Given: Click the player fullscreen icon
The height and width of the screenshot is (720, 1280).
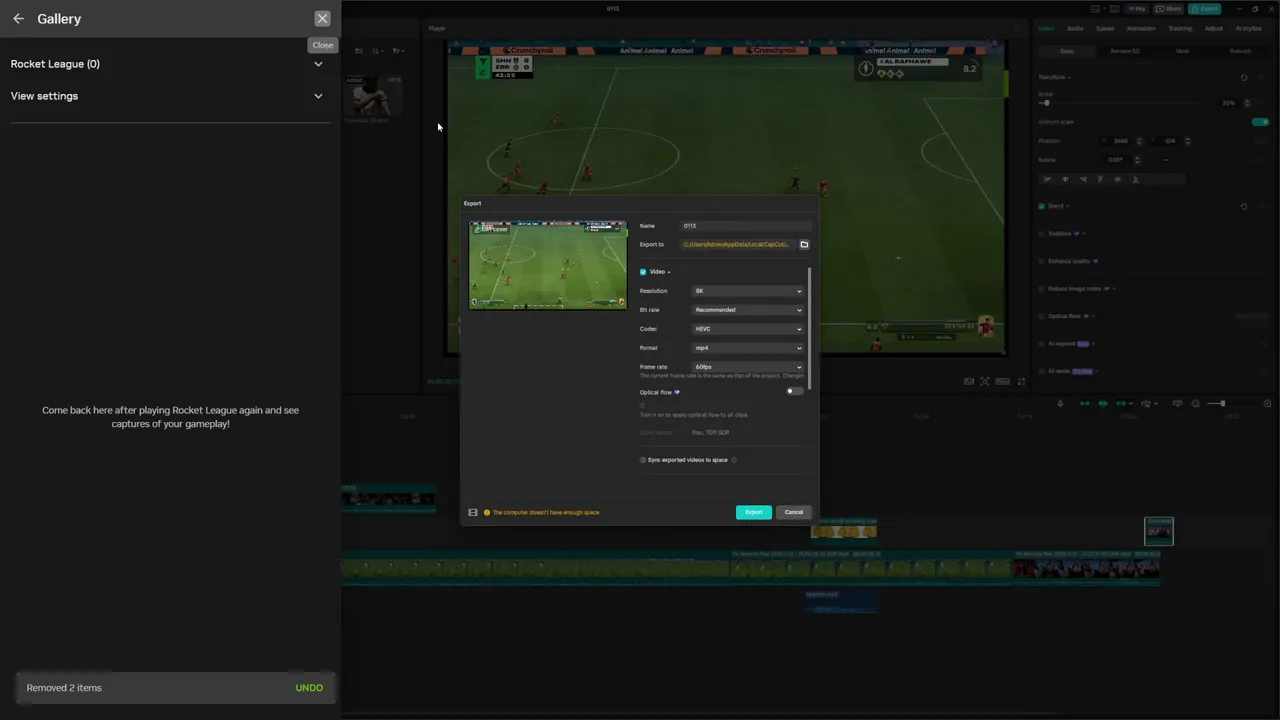Looking at the screenshot, I should tap(1021, 381).
